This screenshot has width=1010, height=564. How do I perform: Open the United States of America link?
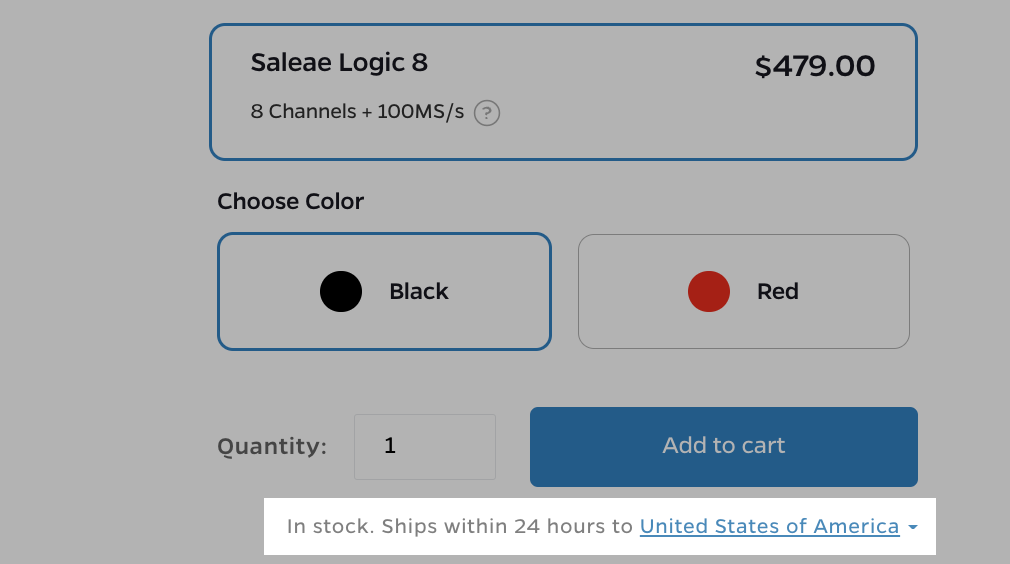click(769, 526)
